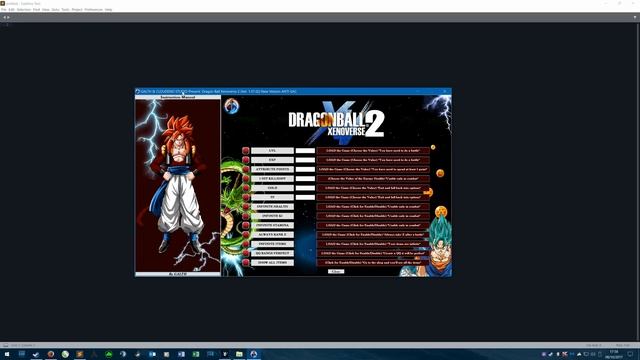This screenshot has height=360, width=640.
Task: Open File Explorer folder taskbar icon
Action: (239, 354)
